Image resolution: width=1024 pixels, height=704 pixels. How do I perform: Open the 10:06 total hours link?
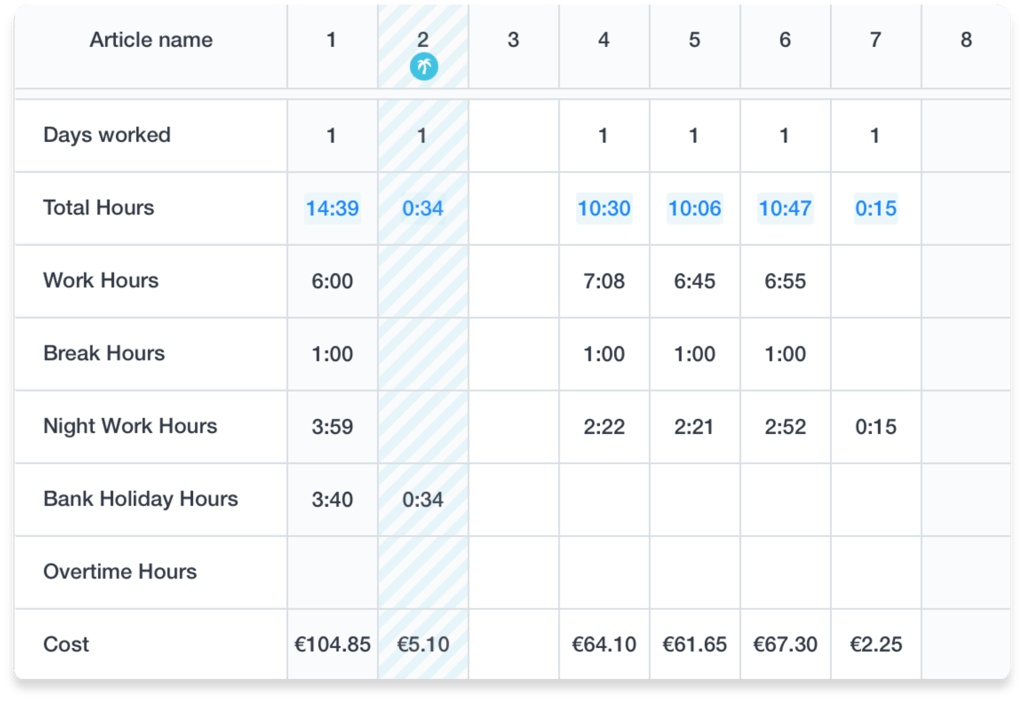click(x=694, y=208)
